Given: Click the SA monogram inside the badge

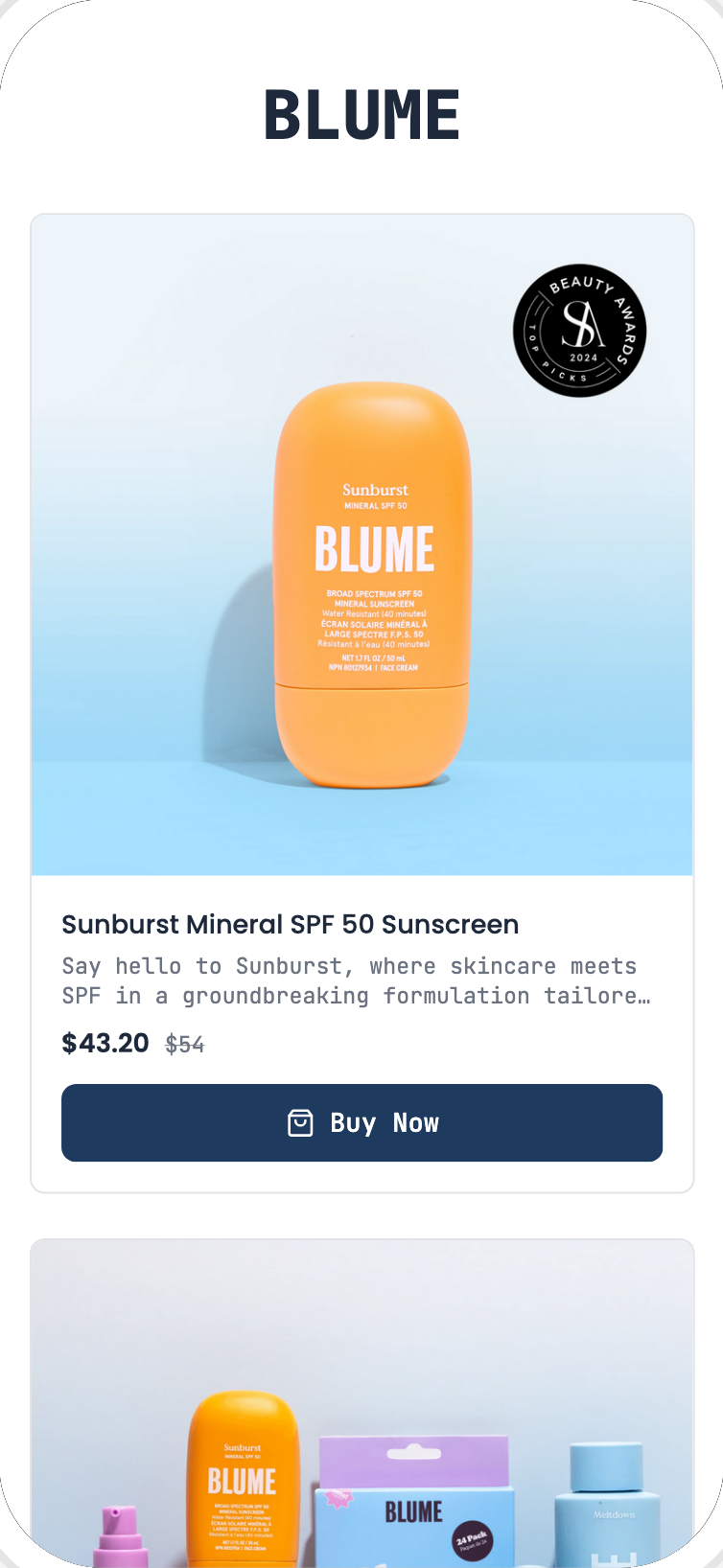Looking at the screenshot, I should click(582, 324).
